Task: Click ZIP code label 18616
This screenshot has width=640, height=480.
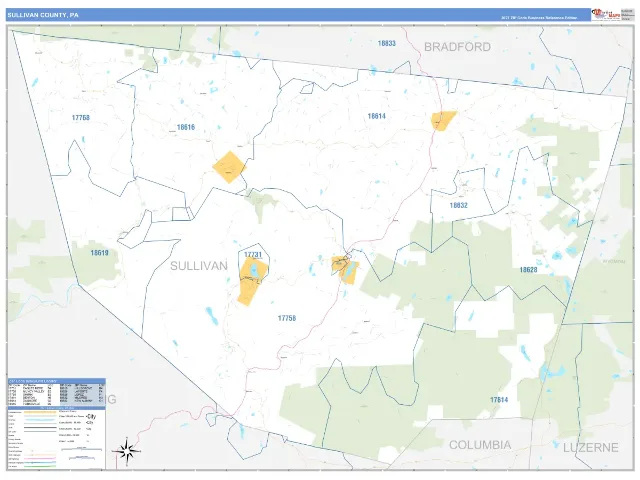Action: [186, 127]
